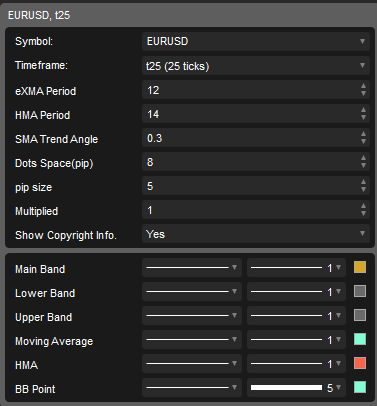Click the Main Band label
The image size is (377, 406).
(40, 269)
